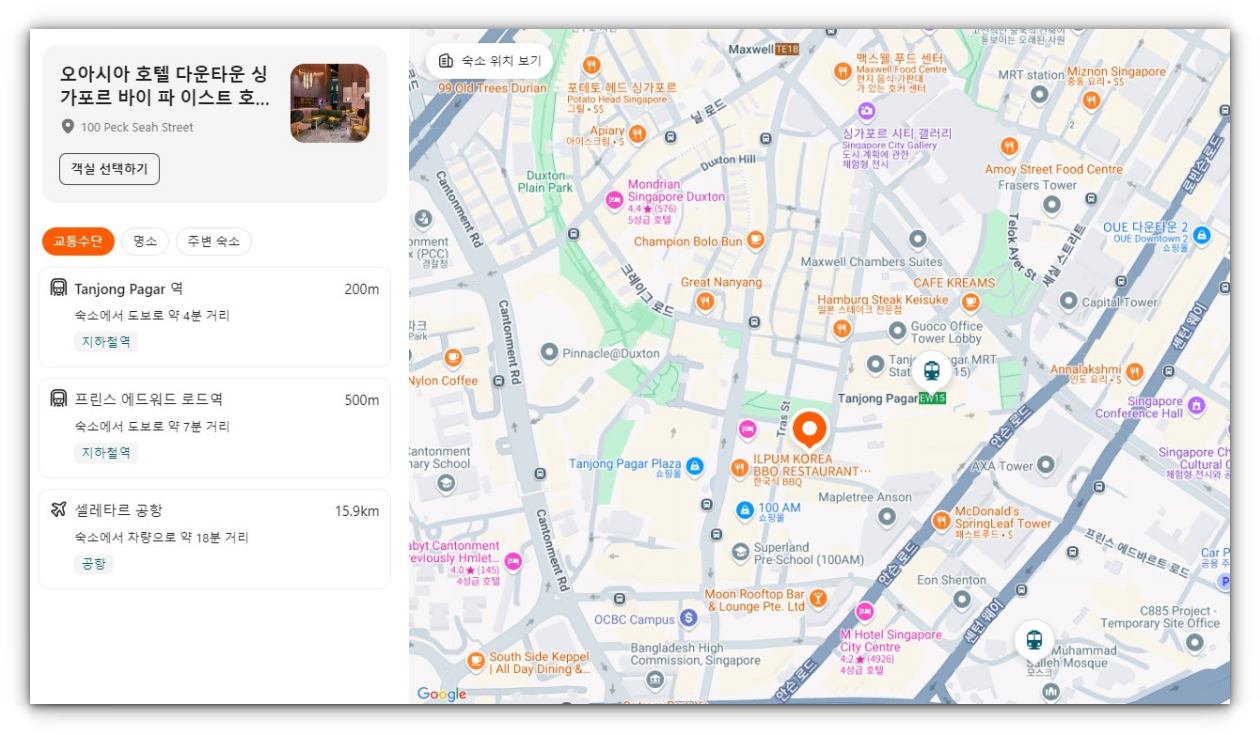Click the 100 Peck Seah Street address

coord(137,127)
